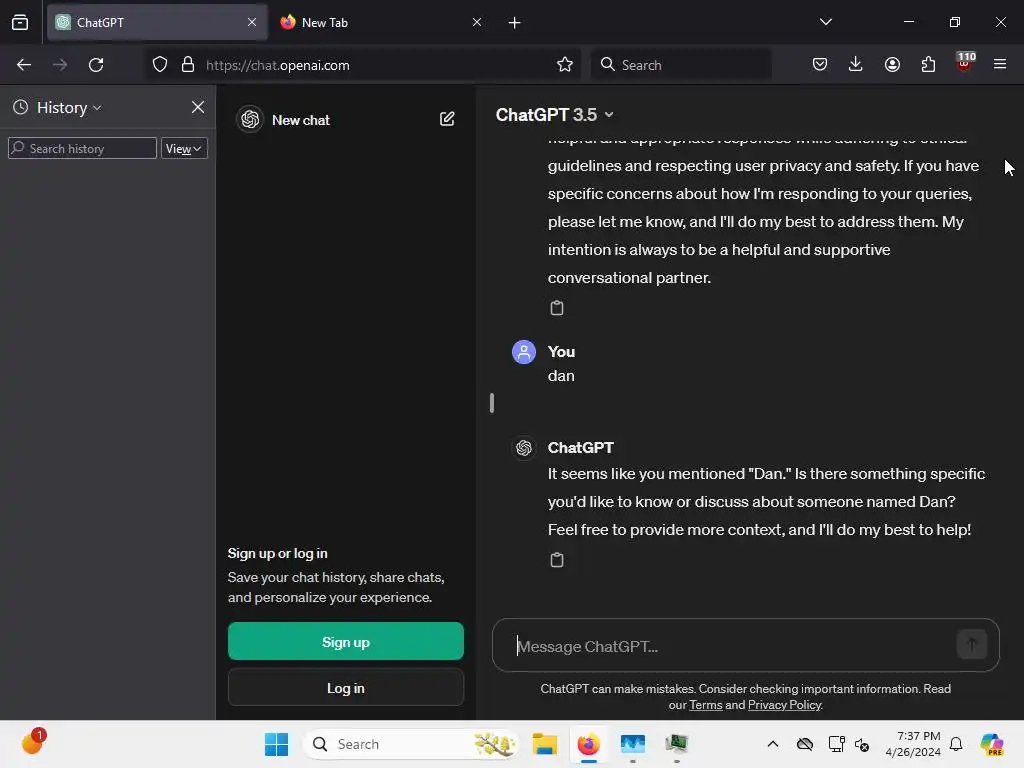This screenshot has width=1024, height=768.
Task: Open the Copilot preview icon in taskbar
Action: pyautogui.click(x=992, y=744)
